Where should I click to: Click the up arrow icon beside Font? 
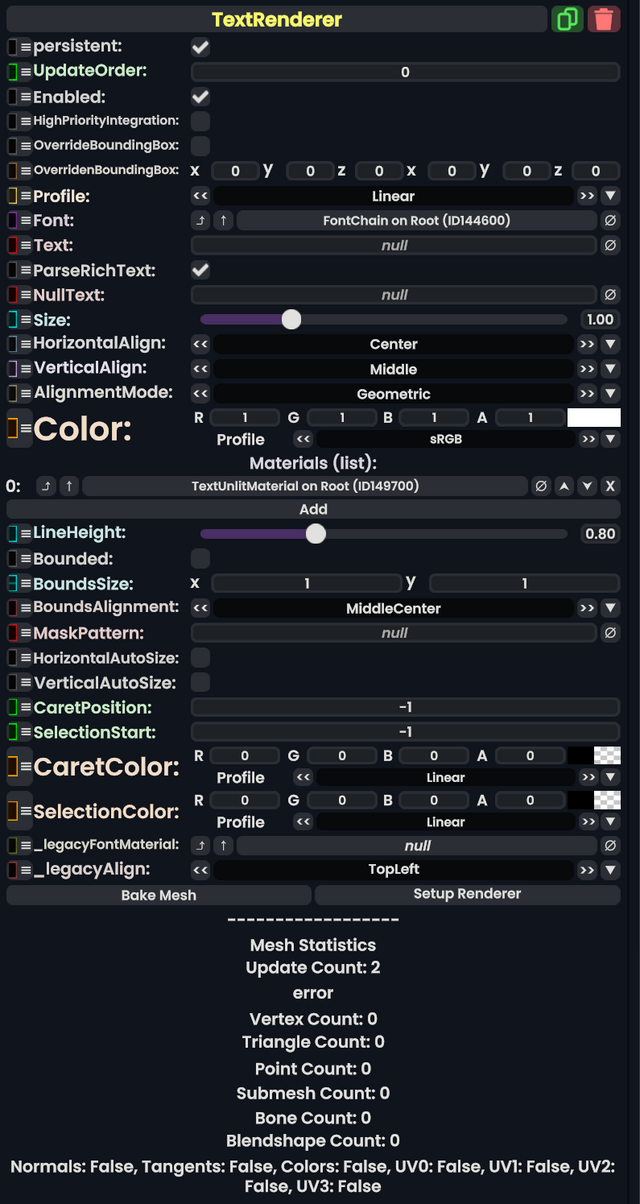221,220
